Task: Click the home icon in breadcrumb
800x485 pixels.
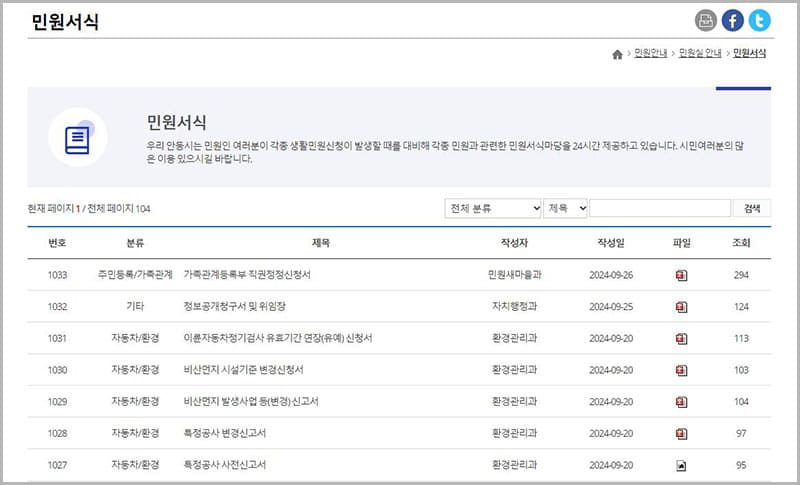Action: coord(617,54)
